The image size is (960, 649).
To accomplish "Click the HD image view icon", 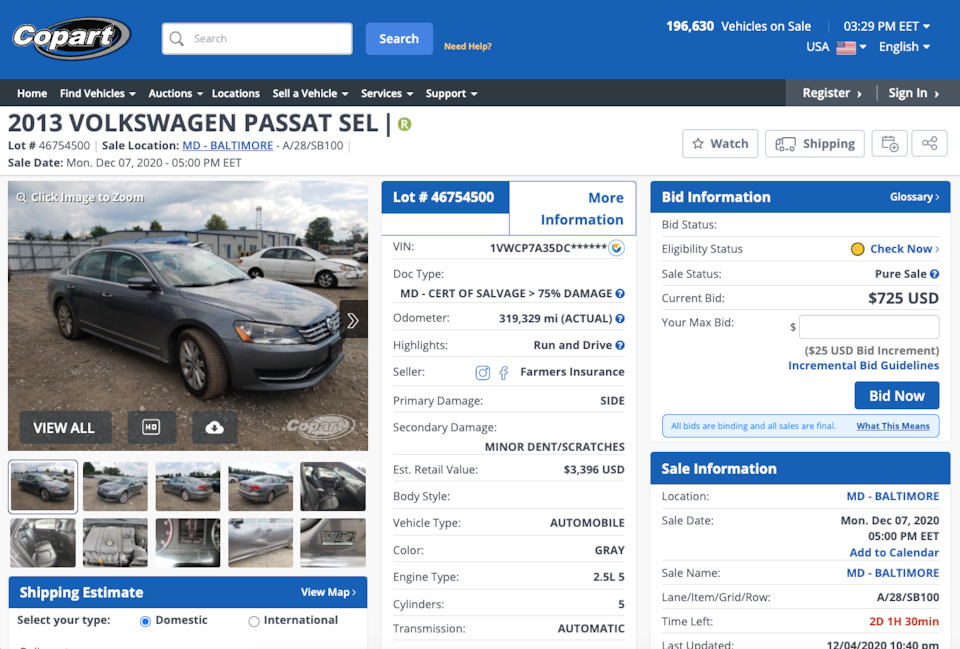I will (151, 427).
